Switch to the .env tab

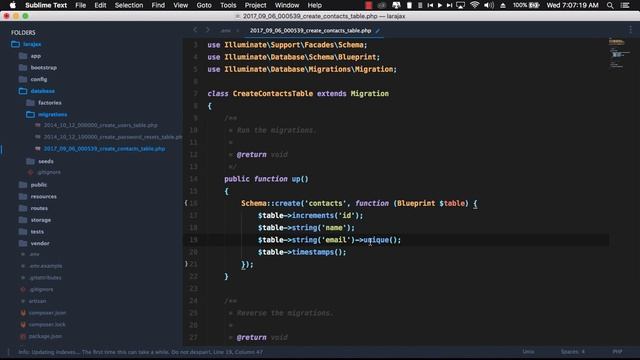click(x=226, y=31)
